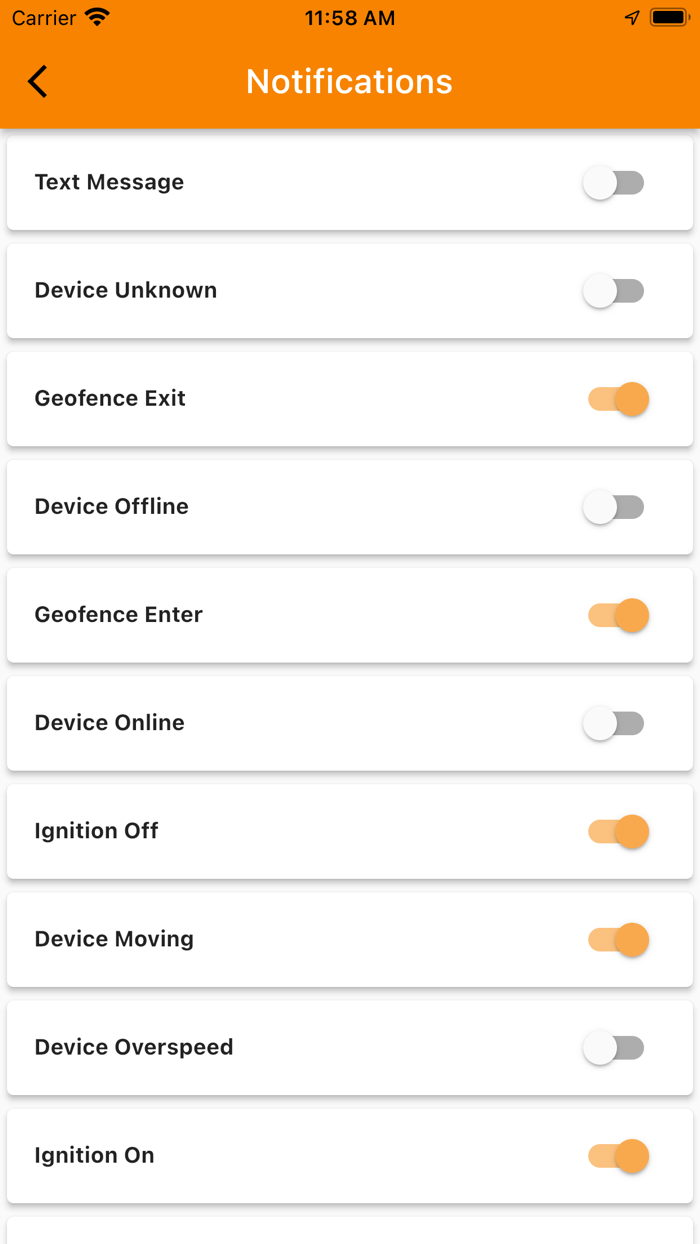Tap the Carrier label in status bar
700x1244 pixels.
44,18
